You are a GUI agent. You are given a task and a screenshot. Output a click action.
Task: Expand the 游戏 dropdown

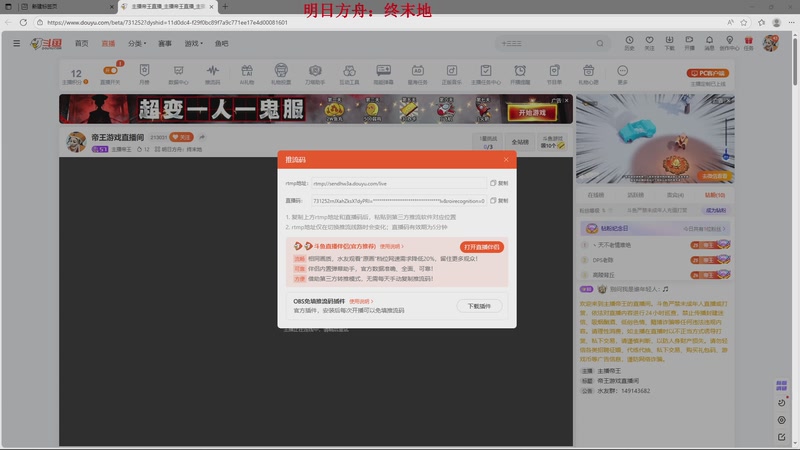pos(193,43)
